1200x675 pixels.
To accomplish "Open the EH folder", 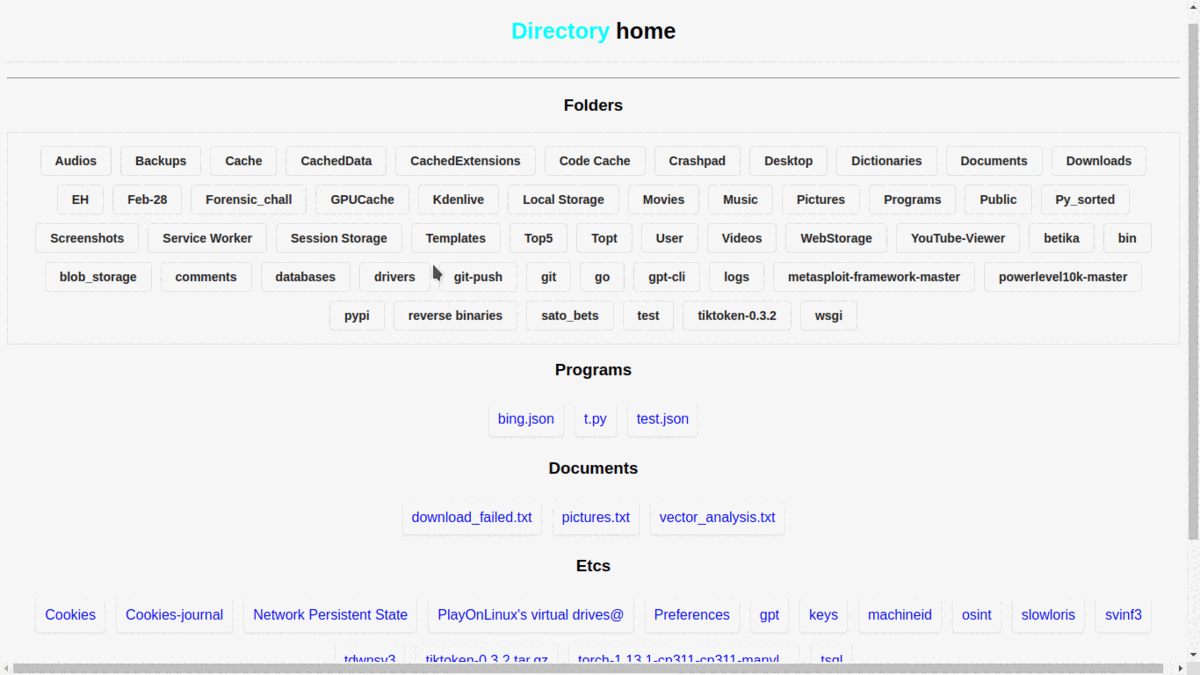I will (x=80, y=200).
